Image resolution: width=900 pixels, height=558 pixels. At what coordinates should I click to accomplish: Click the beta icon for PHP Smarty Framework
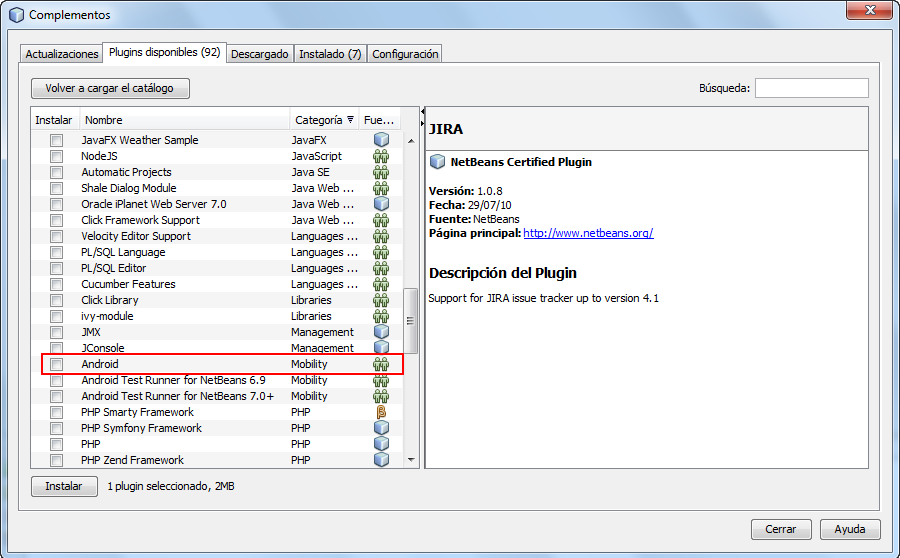click(380, 412)
